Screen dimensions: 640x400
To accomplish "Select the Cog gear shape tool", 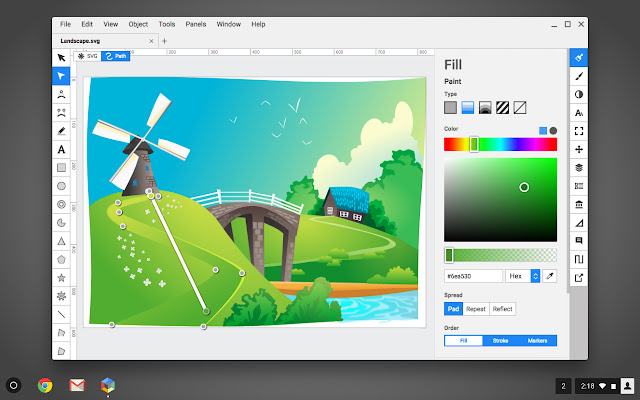I will (x=61, y=296).
